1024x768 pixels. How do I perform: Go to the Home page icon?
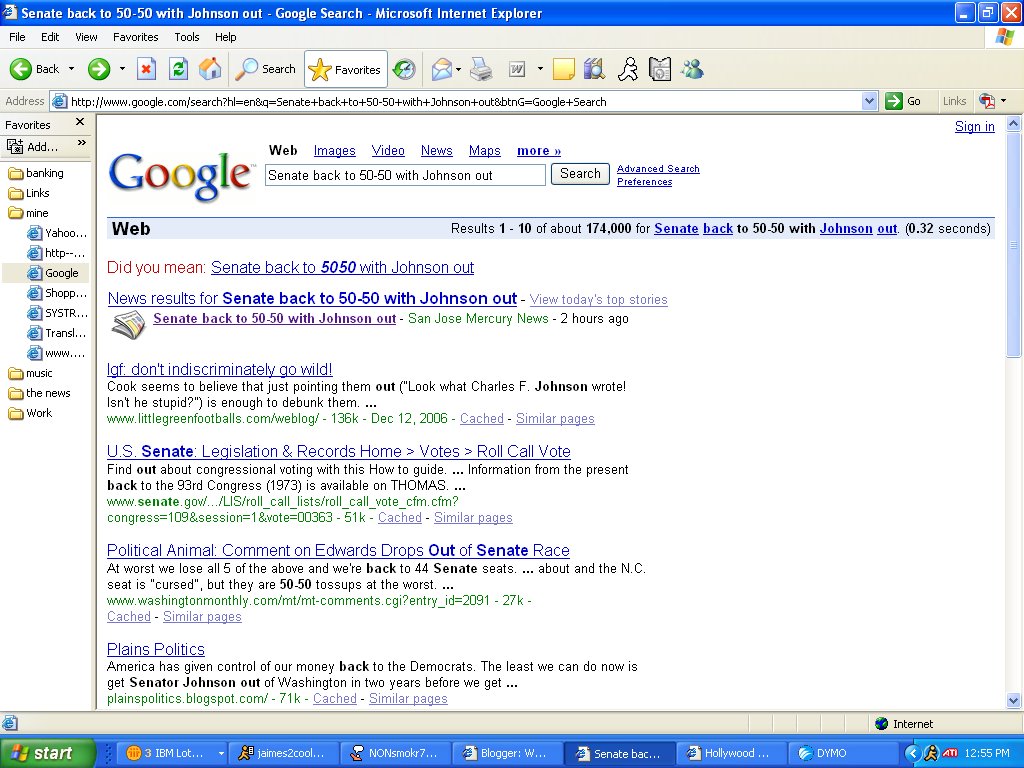coord(210,69)
